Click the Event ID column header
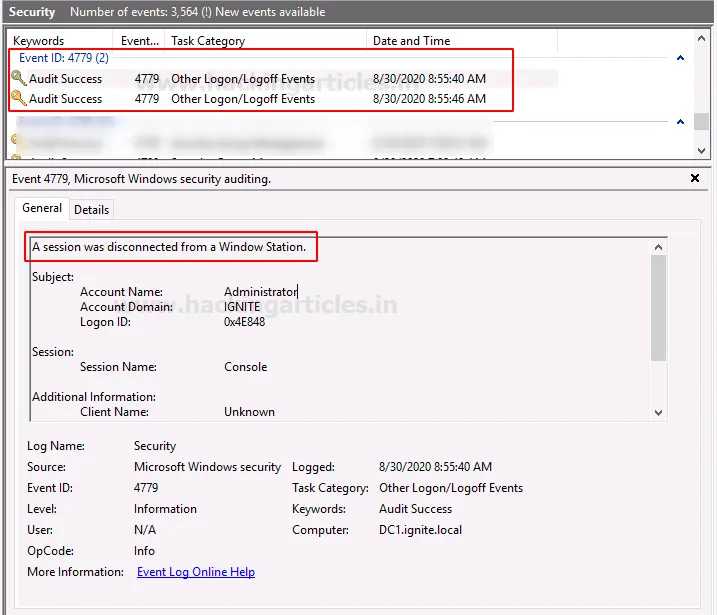This screenshot has height=615, width=717. tap(140, 41)
